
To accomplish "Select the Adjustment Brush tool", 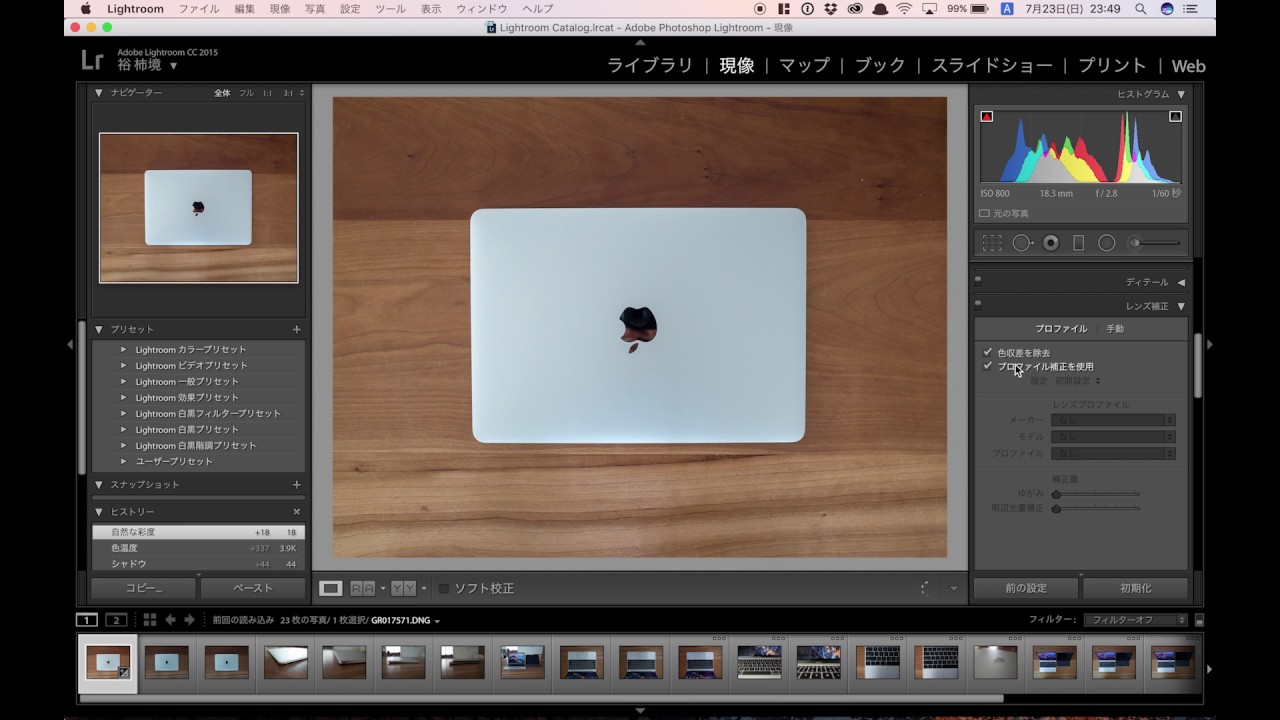I will pyautogui.click(x=1154, y=243).
